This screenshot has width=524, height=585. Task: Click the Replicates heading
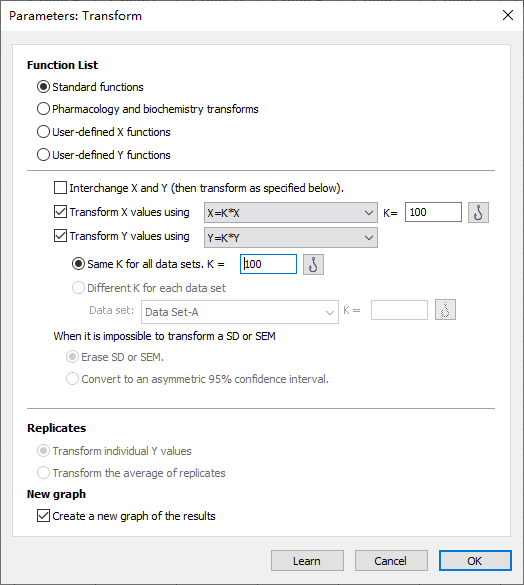tap(56, 428)
